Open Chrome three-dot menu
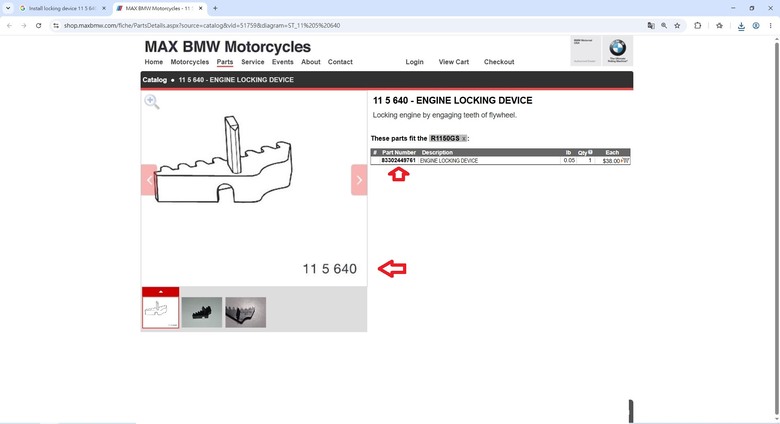This screenshot has height=424, width=780. point(770,25)
